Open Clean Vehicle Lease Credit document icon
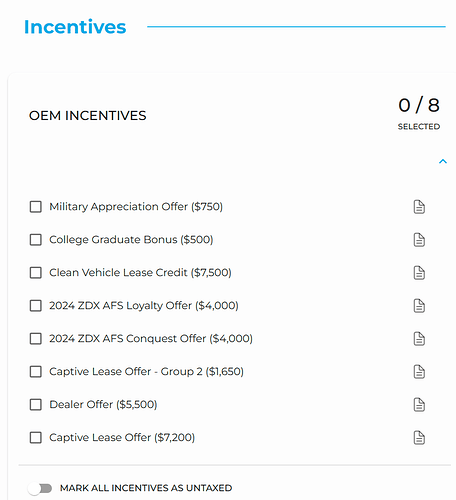Image resolution: width=456 pixels, height=500 pixels. pyautogui.click(x=419, y=273)
